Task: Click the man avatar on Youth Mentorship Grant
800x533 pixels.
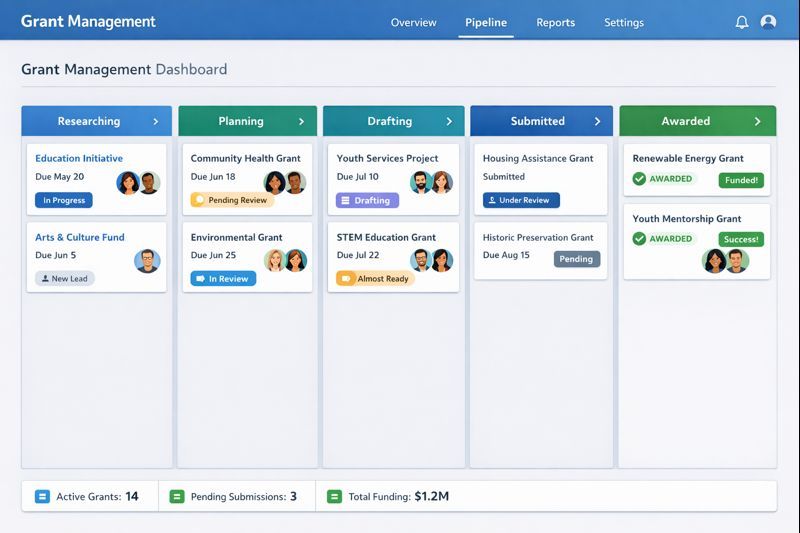Action: (737, 261)
